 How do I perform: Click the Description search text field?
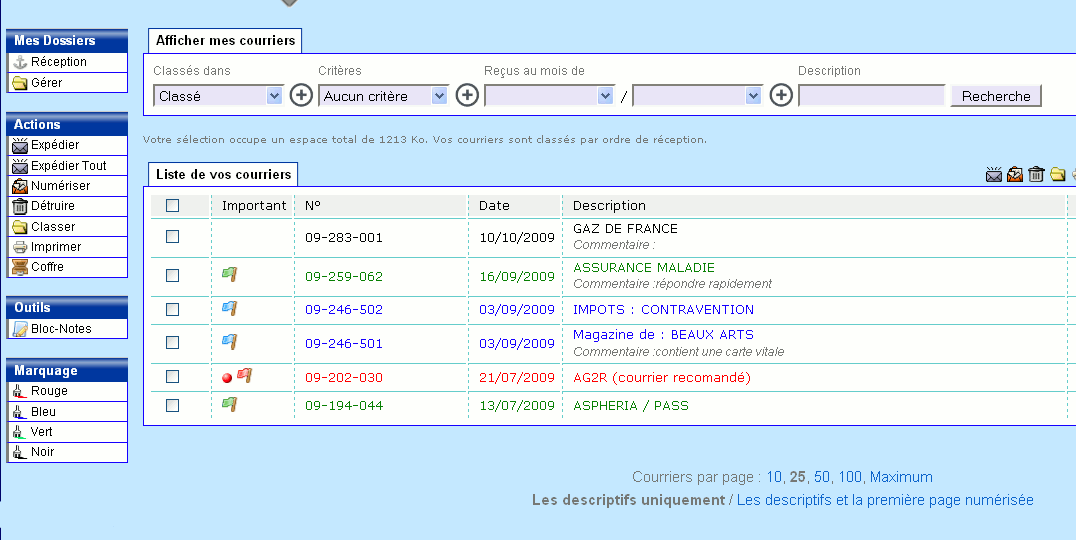coord(871,96)
